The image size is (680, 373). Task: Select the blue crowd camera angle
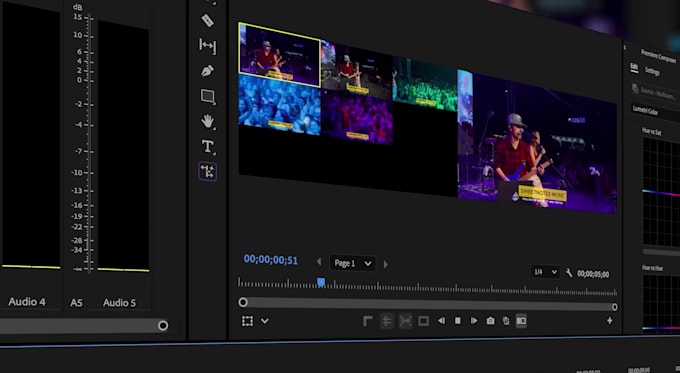click(280, 105)
